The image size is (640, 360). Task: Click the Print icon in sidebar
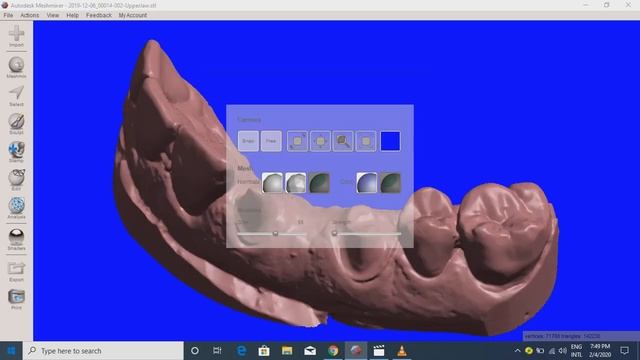pyautogui.click(x=16, y=299)
